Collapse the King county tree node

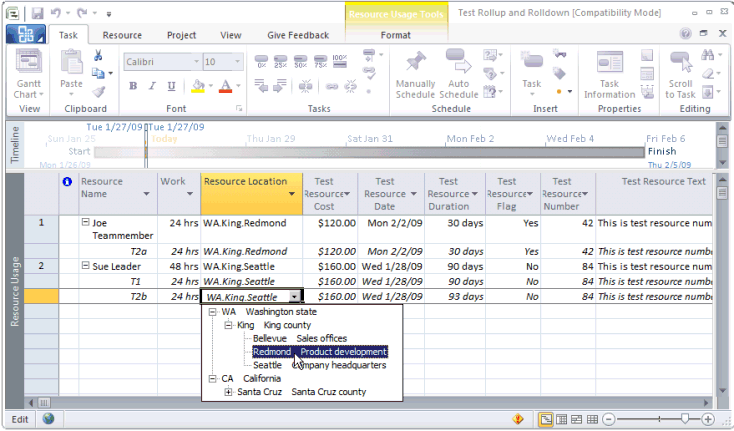point(228,325)
